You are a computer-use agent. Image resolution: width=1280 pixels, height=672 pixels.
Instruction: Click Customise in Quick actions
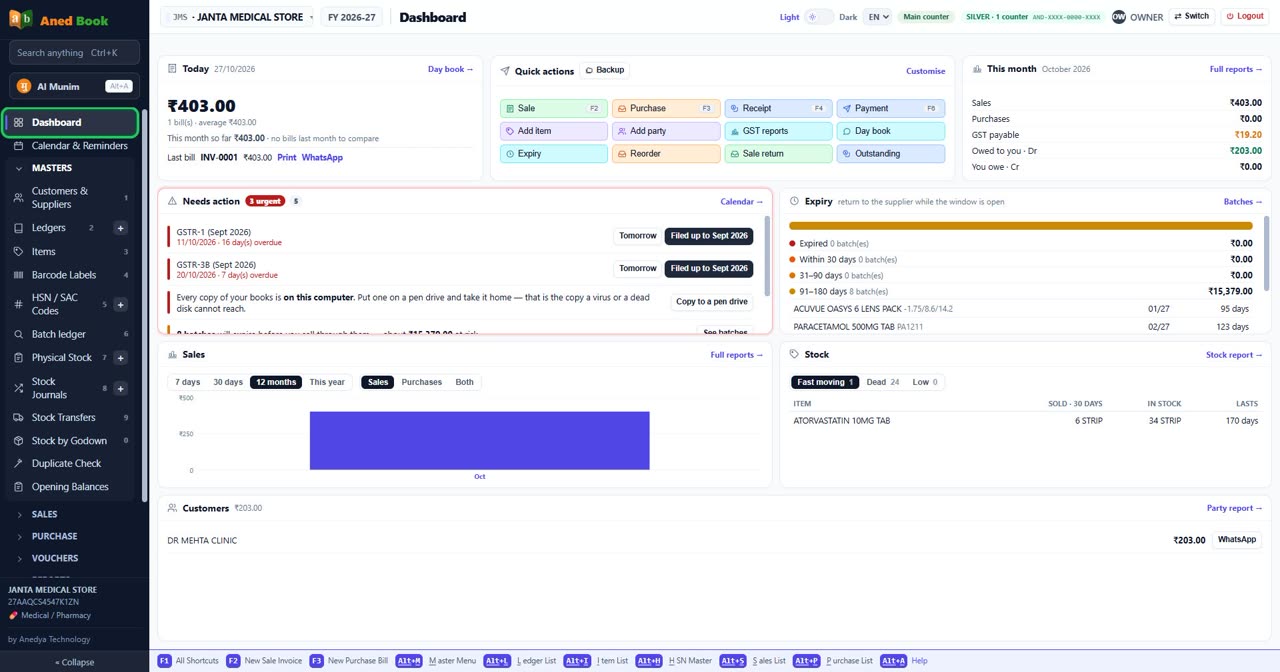[925, 71]
